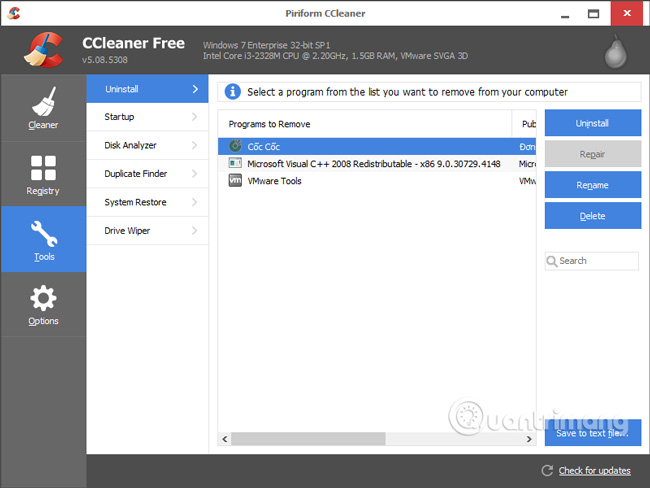Image resolution: width=650 pixels, height=488 pixels.
Task: Expand the System Restore chevron
Action: pyautogui.click(x=194, y=202)
